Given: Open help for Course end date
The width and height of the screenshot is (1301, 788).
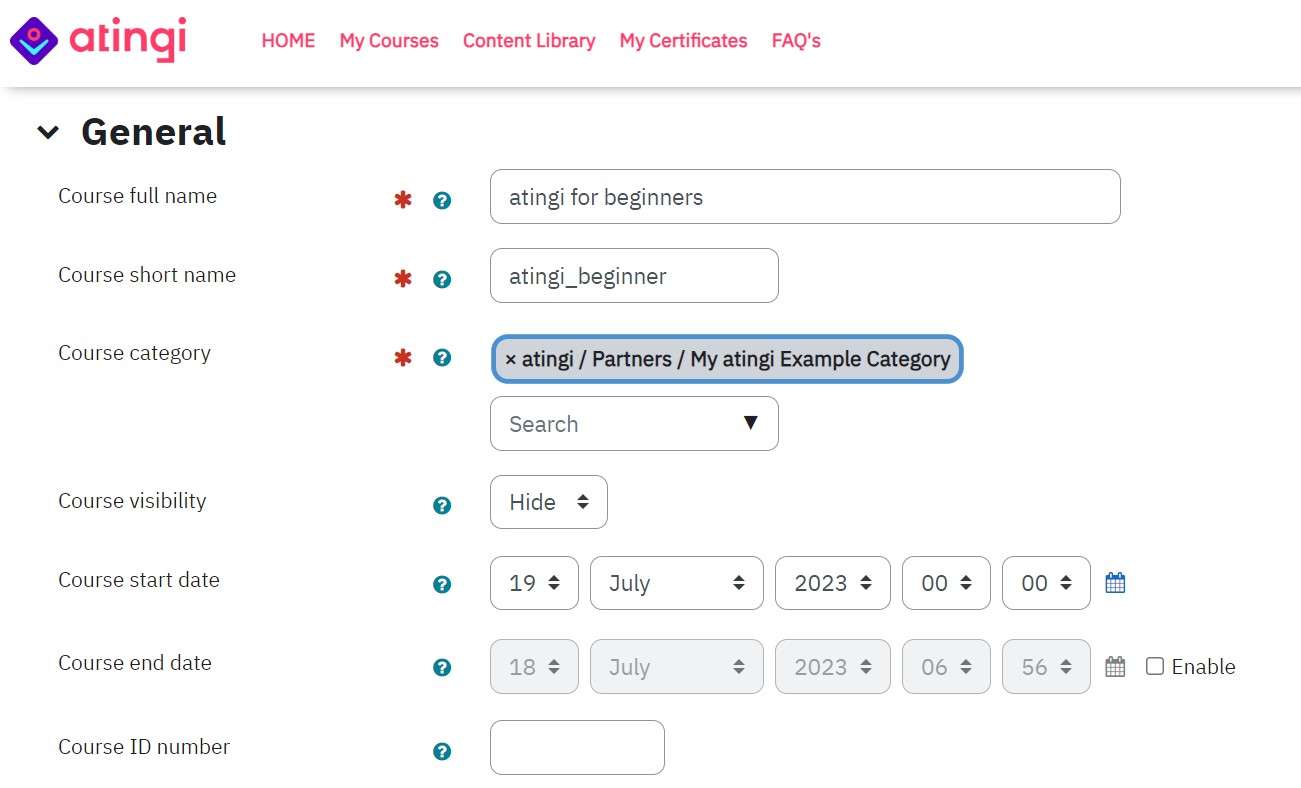Looking at the screenshot, I should (442, 667).
